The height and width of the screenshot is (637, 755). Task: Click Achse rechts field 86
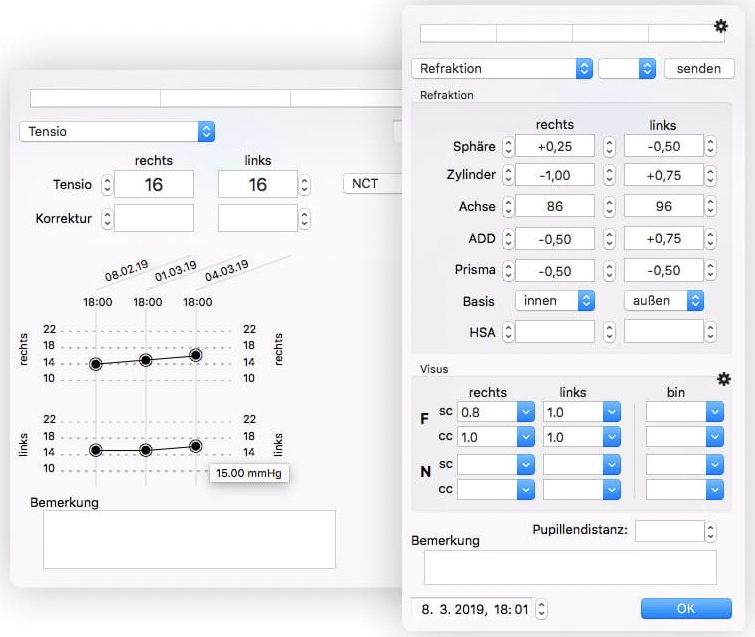(x=555, y=206)
